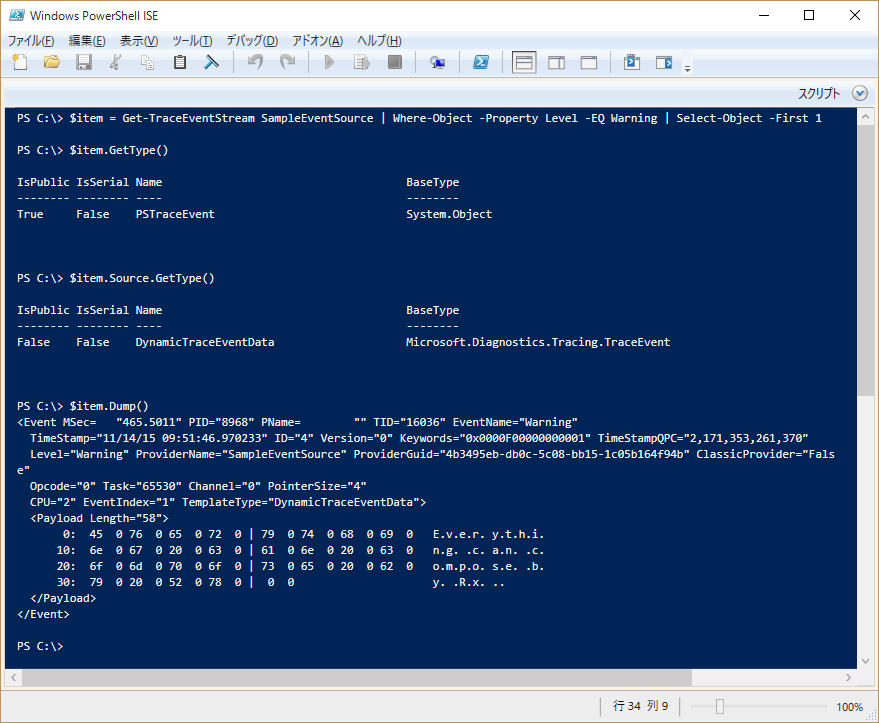The width and height of the screenshot is (879, 723).
Task: Click the 100% zoom level text
Action: (849, 707)
